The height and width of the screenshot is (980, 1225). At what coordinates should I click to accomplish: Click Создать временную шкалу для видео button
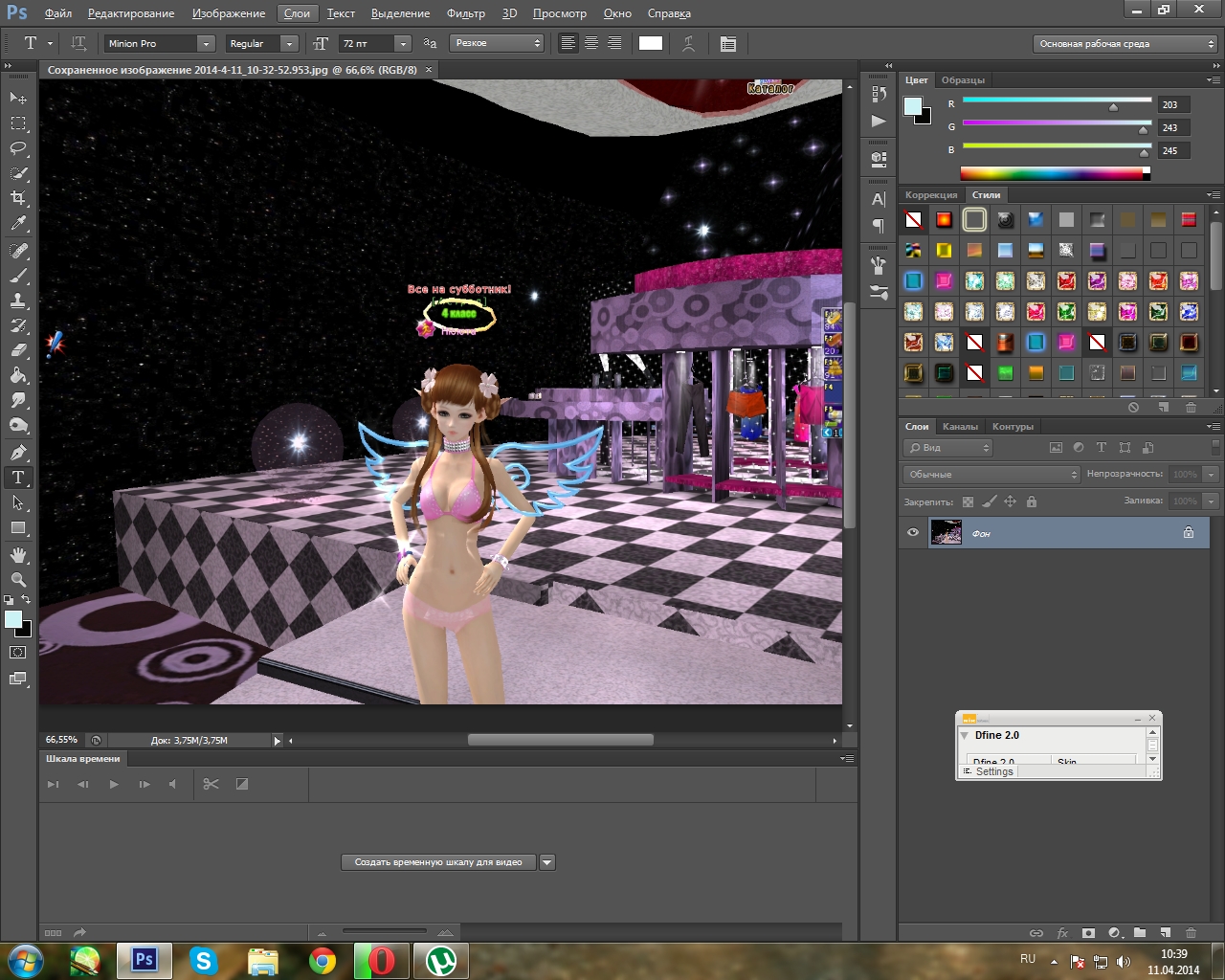438,862
